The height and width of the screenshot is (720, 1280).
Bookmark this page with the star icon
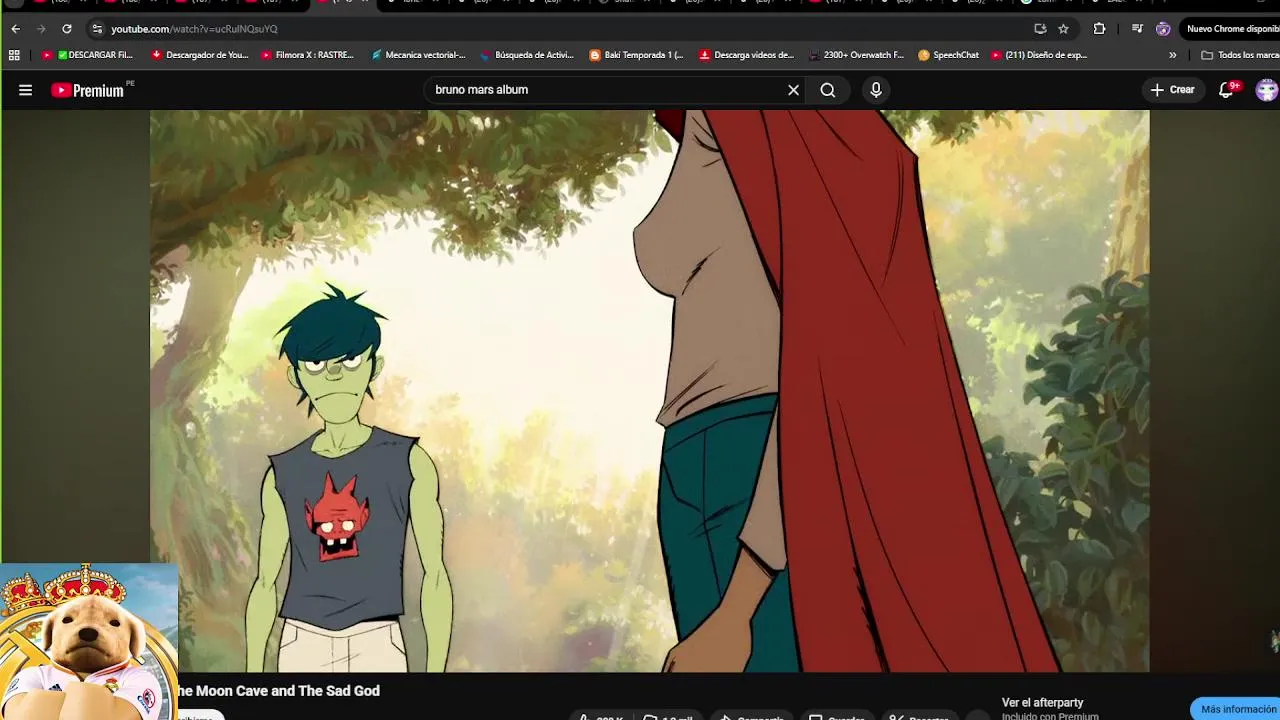[x=1063, y=29]
